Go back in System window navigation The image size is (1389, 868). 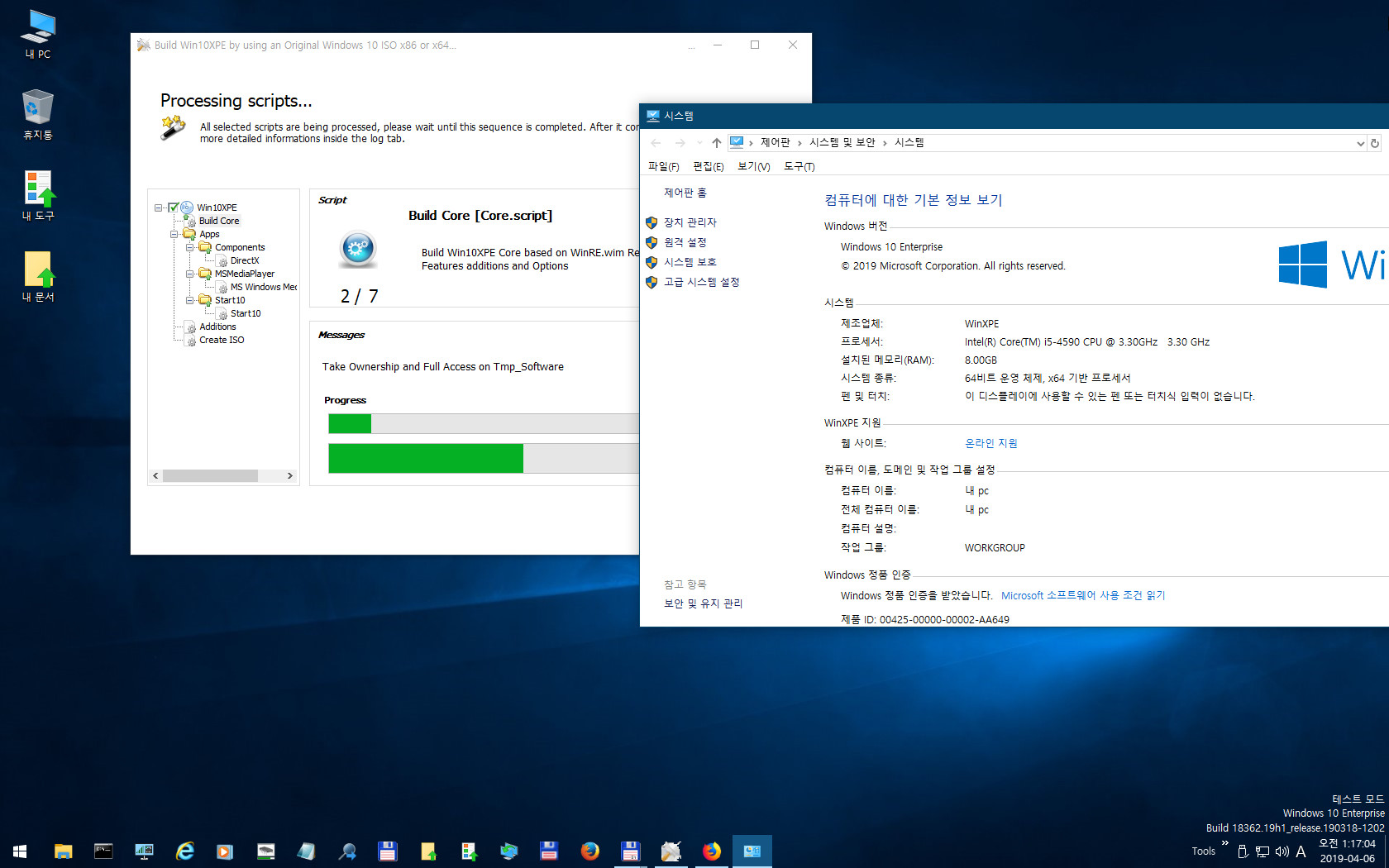pyautogui.click(x=656, y=143)
